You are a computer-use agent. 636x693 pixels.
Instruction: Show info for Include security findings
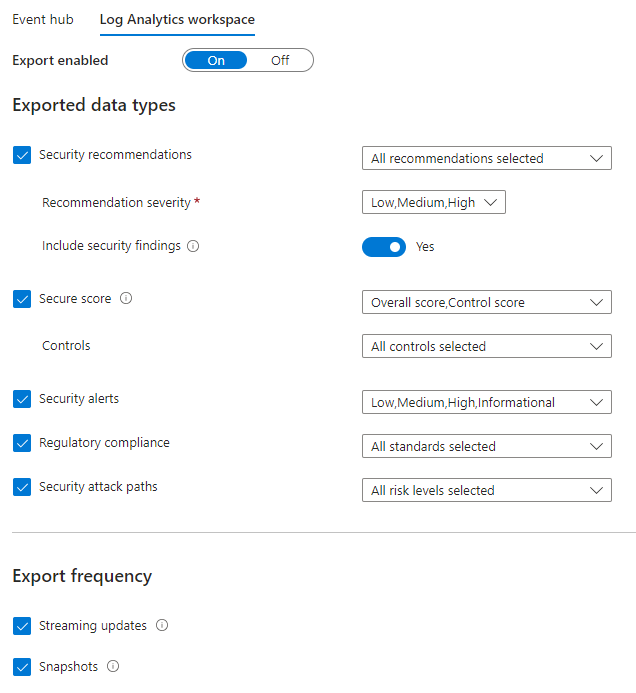(x=193, y=246)
